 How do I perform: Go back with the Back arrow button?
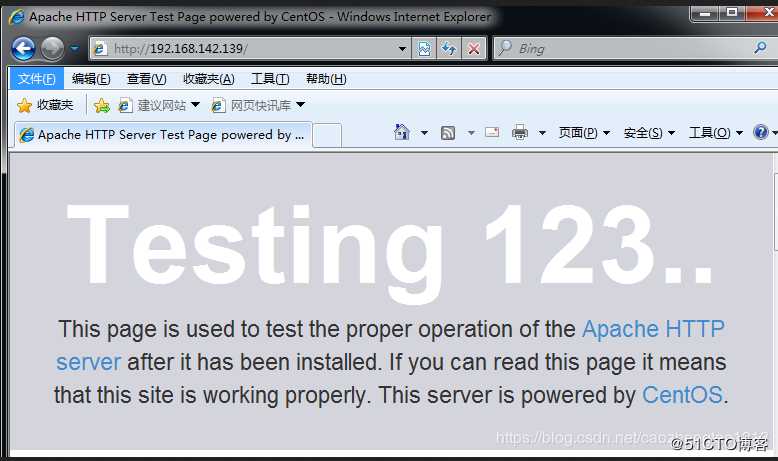click(x=23, y=49)
